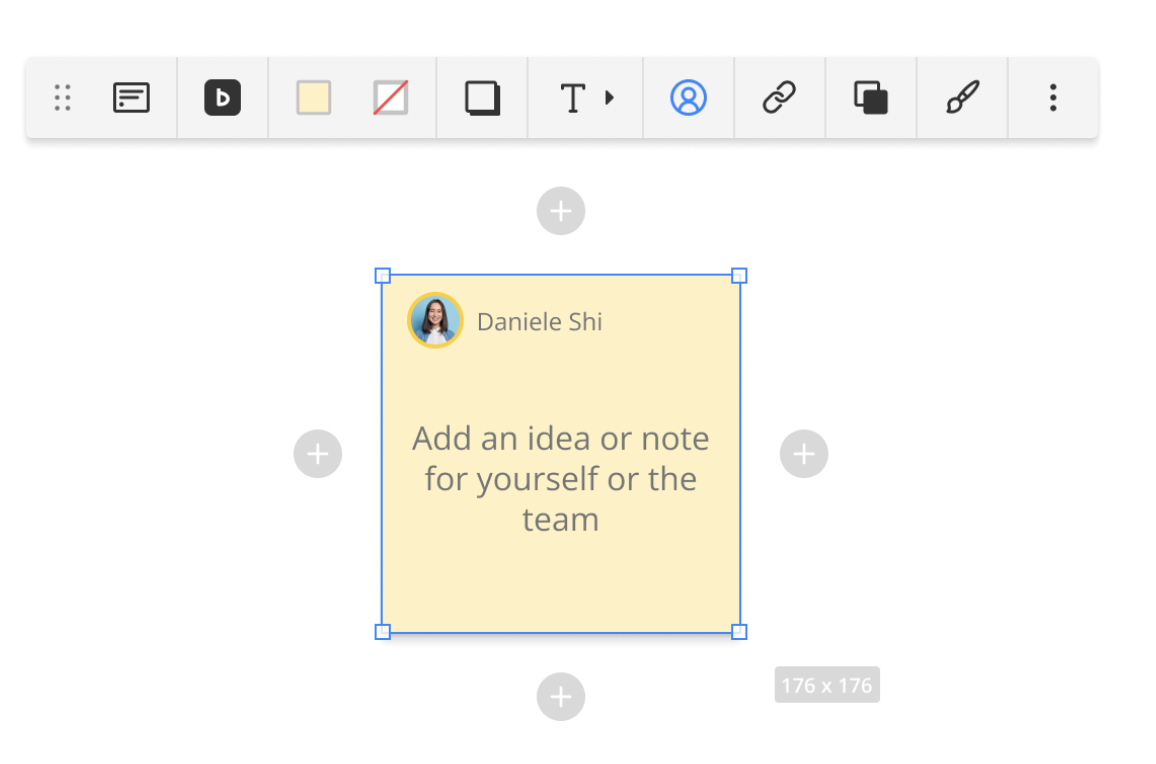The height and width of the screenshot is (764, 1156).
Task: Toggle the shadow square icon
Action: pyautogui.click(x=482, y=98)
